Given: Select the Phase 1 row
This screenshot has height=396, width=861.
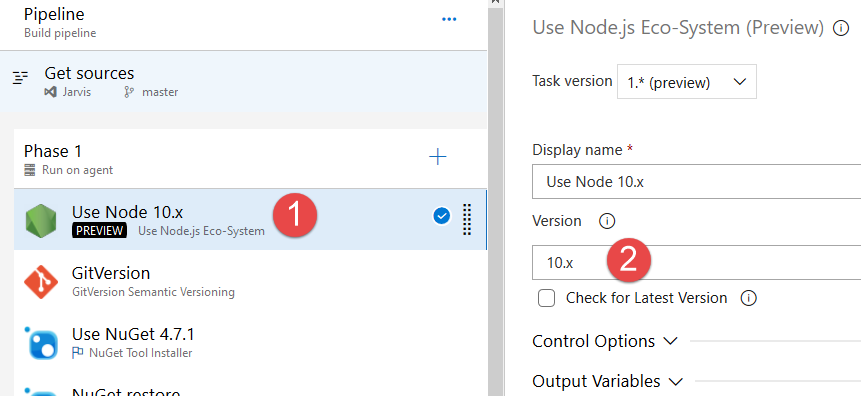Looking at the screenshot, I should [250, 159].
